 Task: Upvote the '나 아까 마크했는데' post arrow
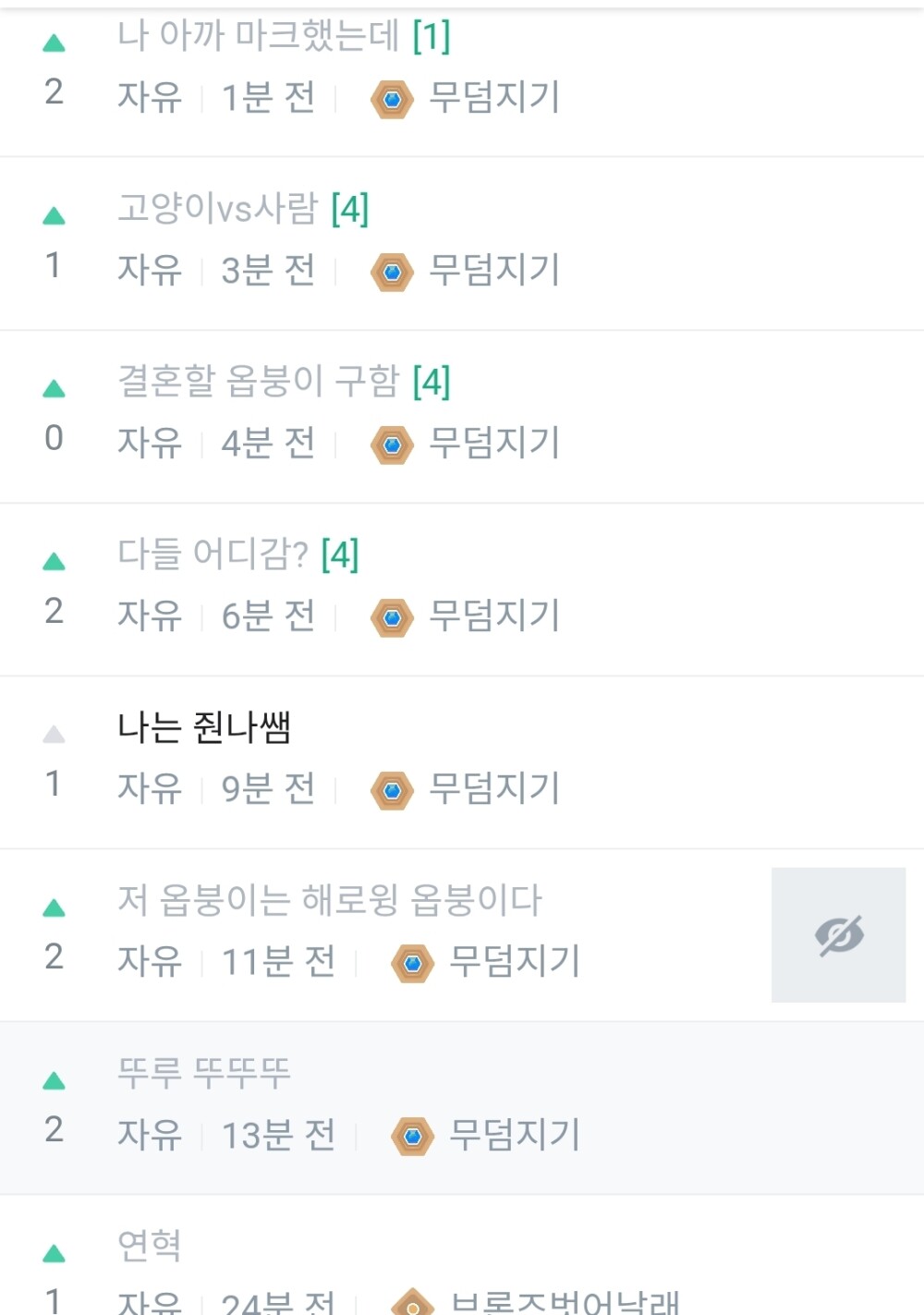[54, 43]
